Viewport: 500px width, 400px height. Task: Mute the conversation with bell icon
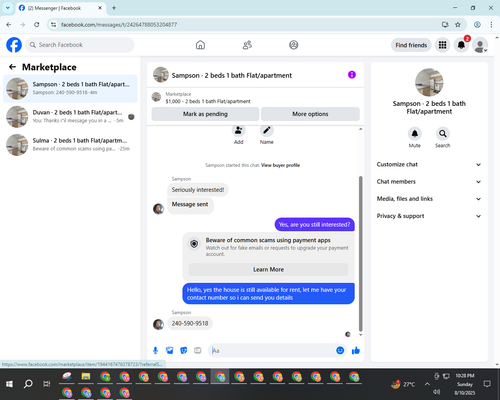pos(415,134)
